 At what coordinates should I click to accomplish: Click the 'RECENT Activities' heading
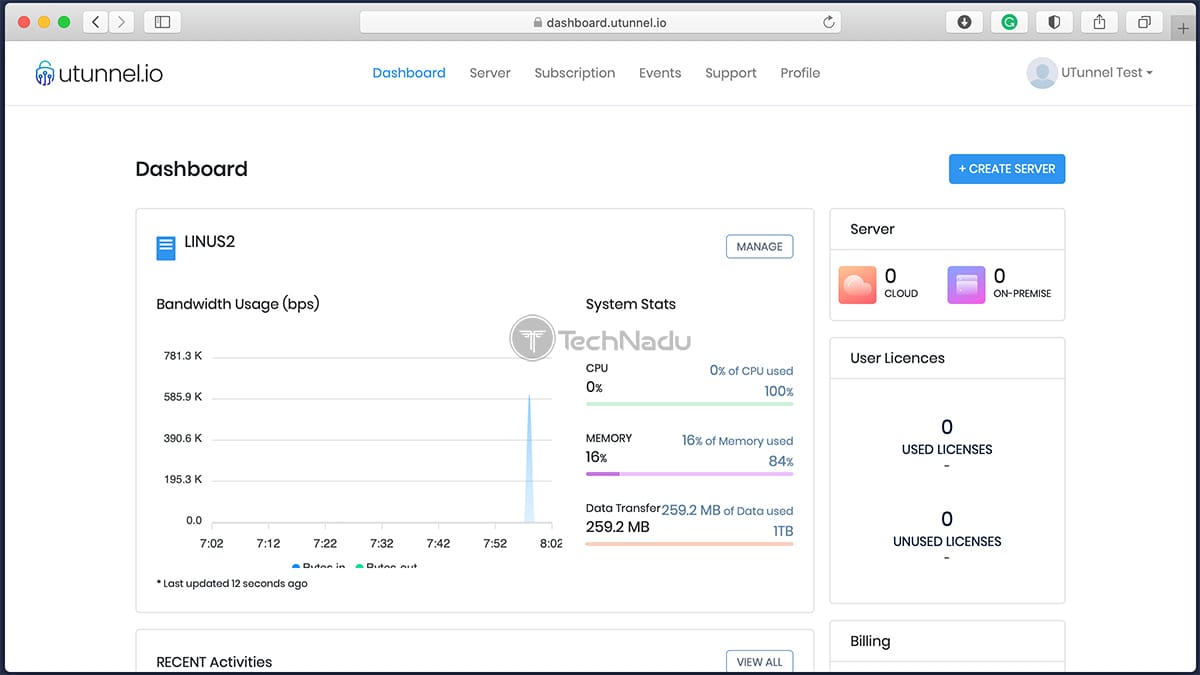214,662
